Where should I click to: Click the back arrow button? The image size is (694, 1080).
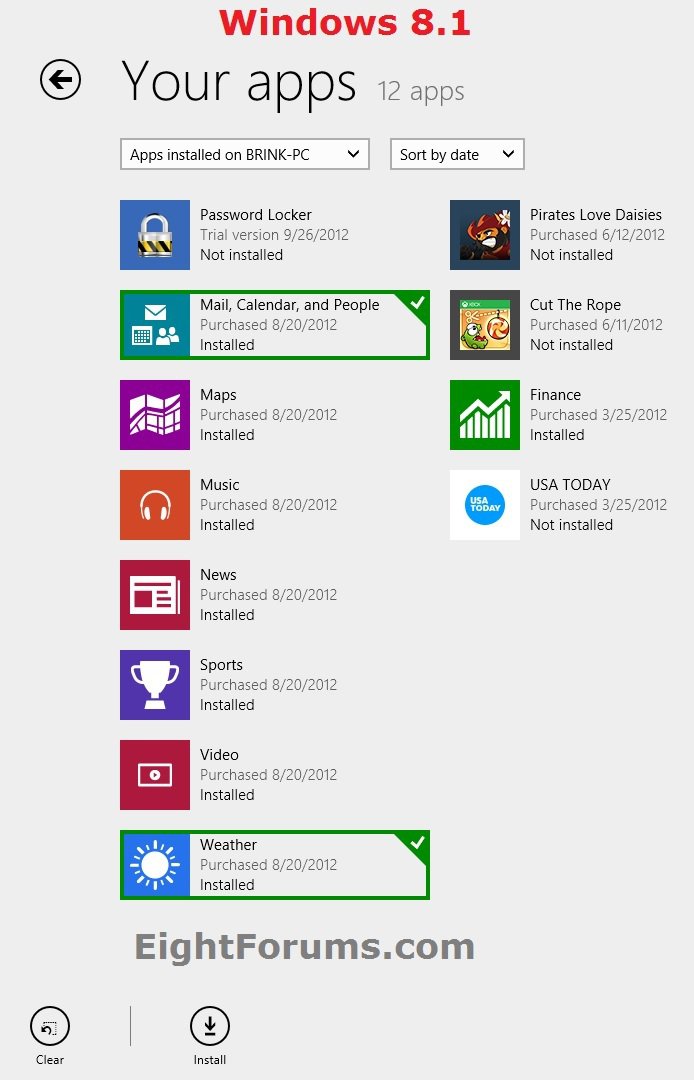(60, 80)
